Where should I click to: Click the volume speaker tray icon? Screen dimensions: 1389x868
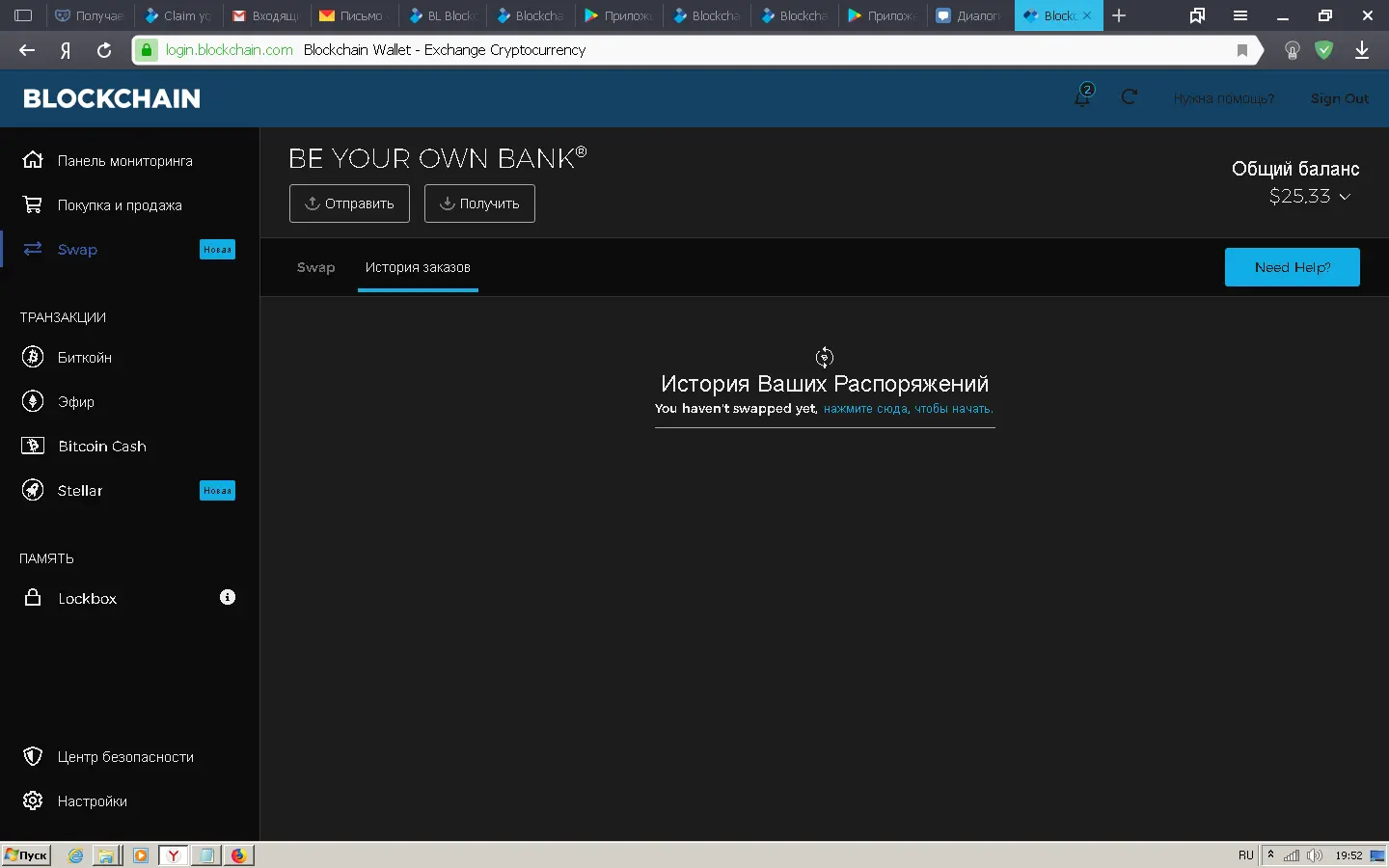point(1315,854)
